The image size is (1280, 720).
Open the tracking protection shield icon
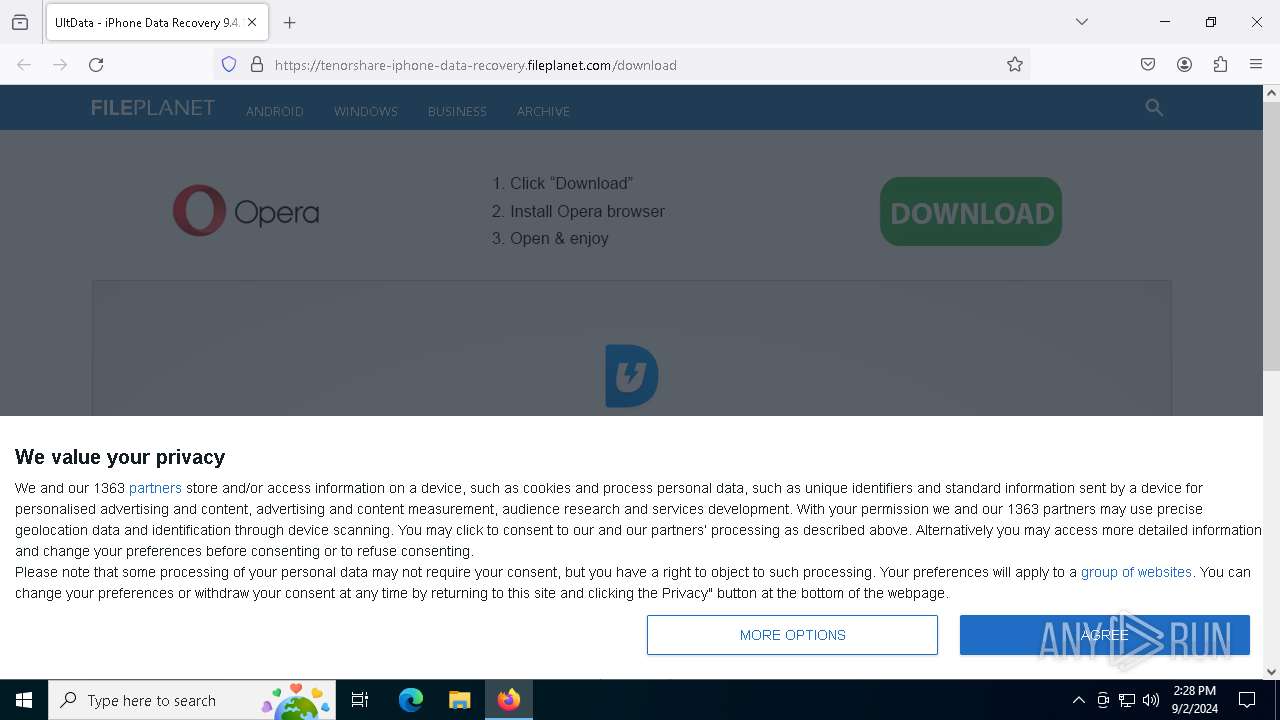click(x=229, y=65)
